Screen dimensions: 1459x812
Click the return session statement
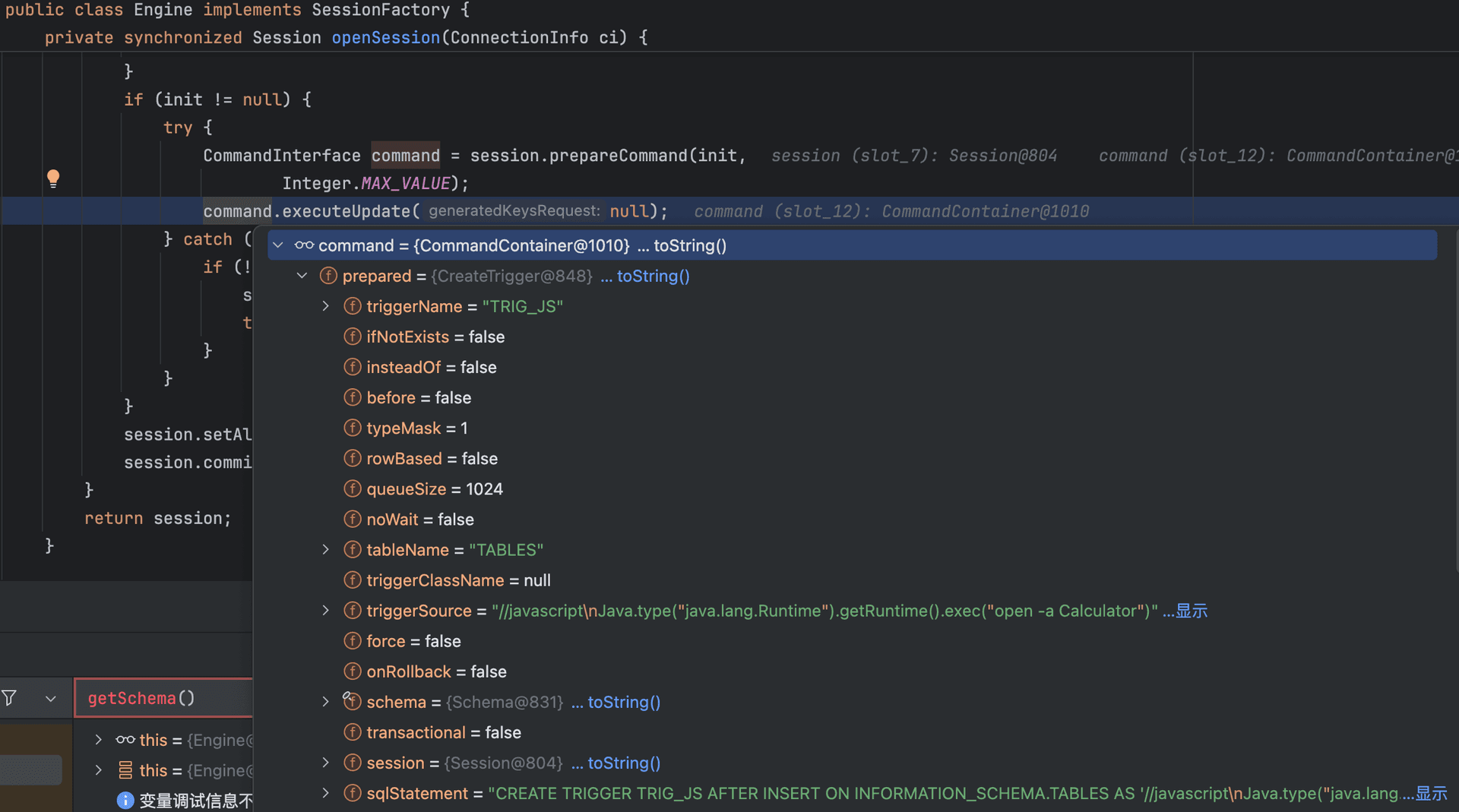pyautogui.click(x=158, y=518)
